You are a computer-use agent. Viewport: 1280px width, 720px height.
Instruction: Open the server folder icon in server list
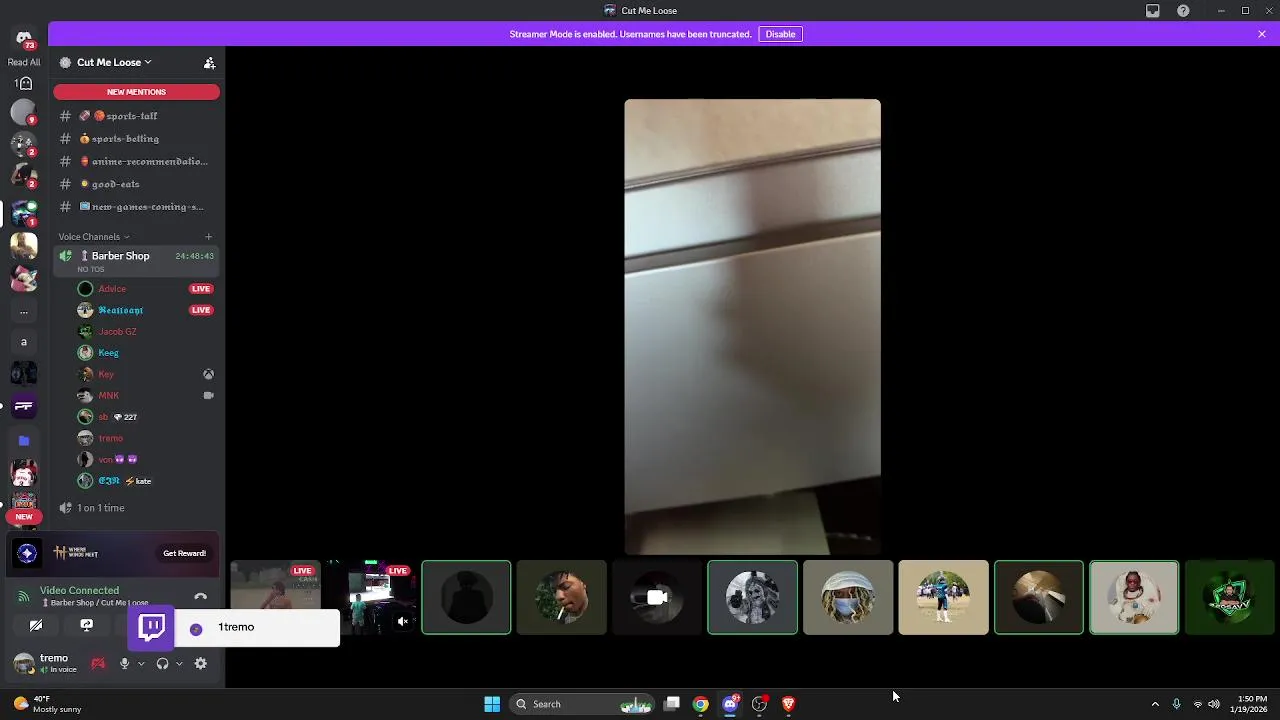(24, 440)
